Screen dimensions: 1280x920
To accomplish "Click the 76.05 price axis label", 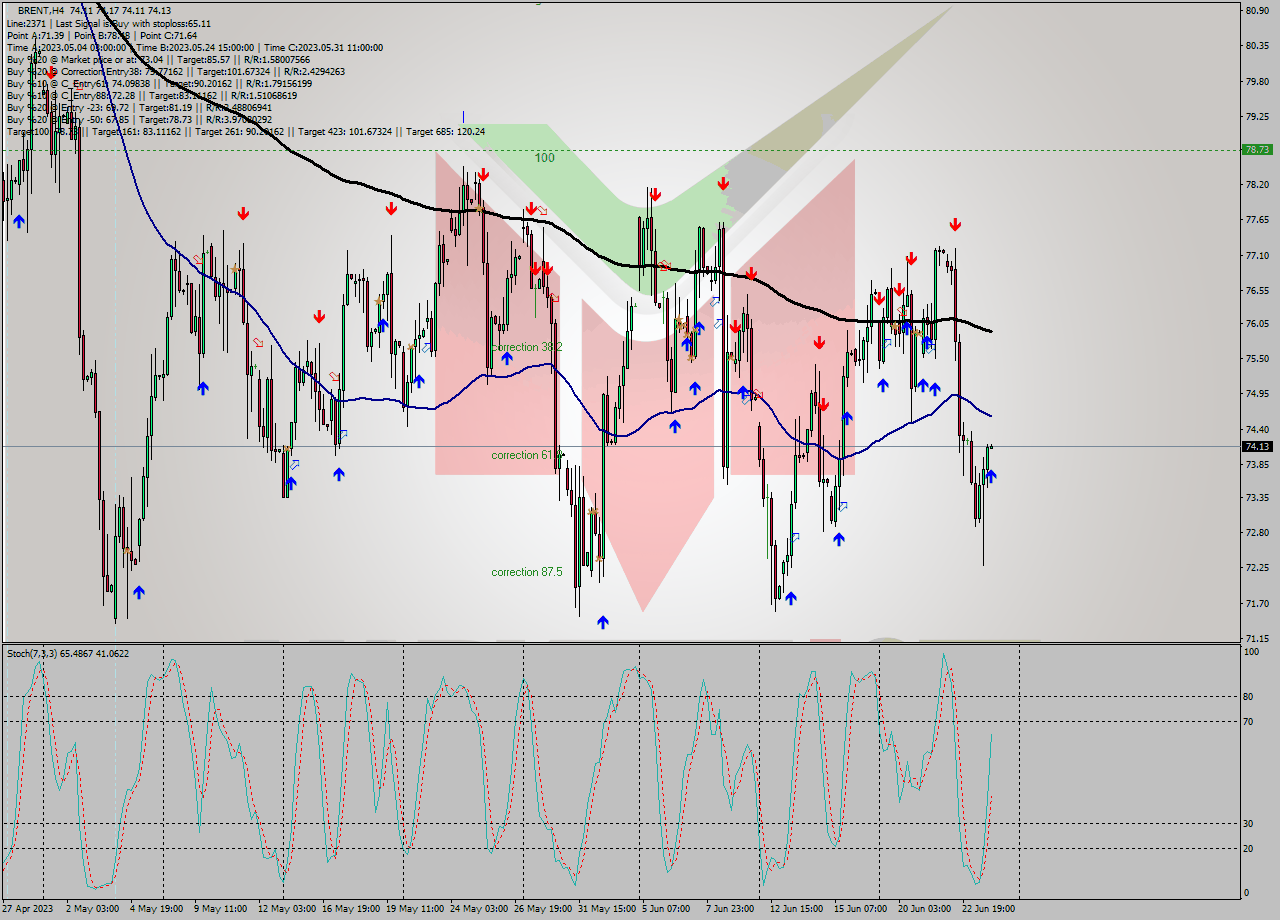I will coord(1257,324).
